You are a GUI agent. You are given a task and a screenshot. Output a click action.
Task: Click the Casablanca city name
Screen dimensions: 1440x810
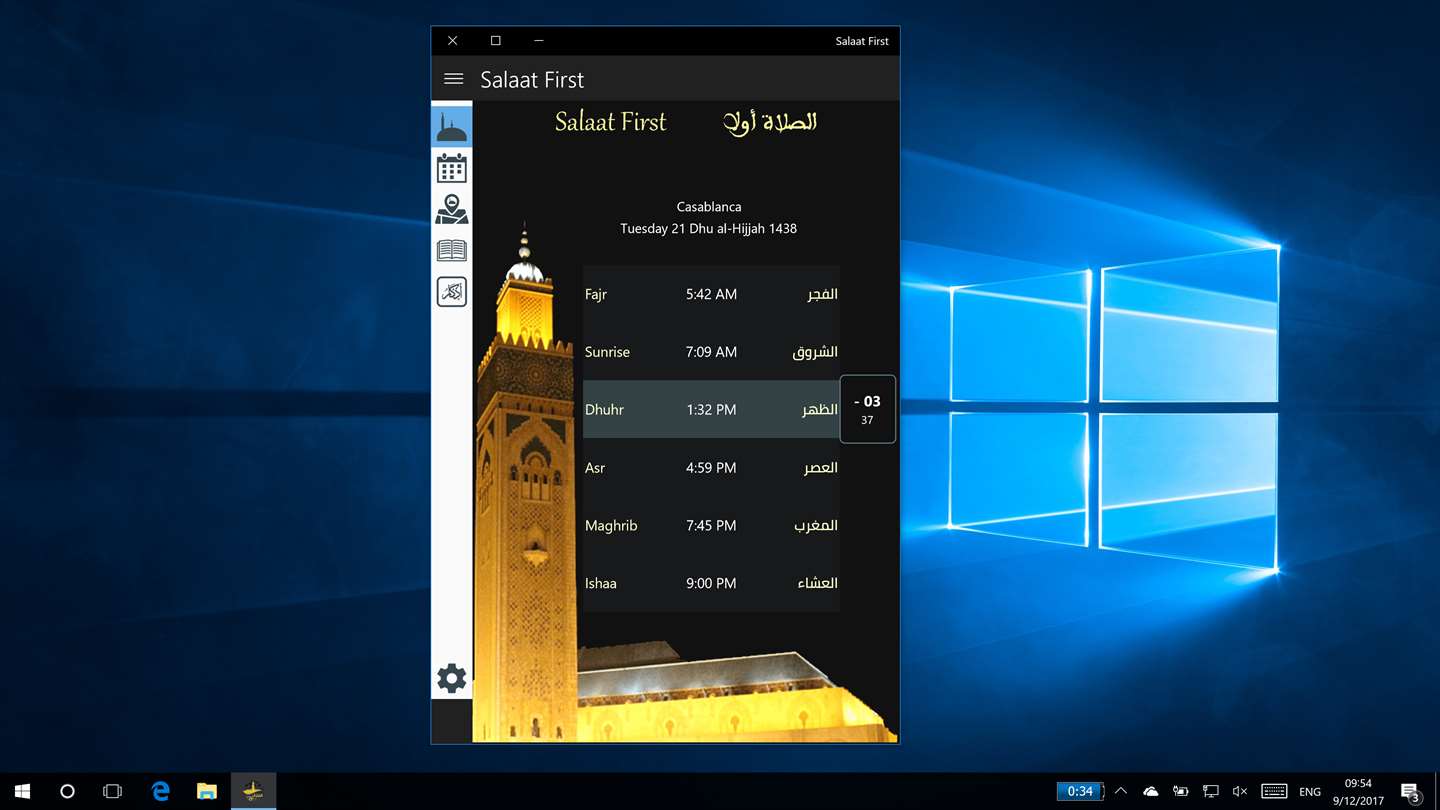[x=709, y=207]
